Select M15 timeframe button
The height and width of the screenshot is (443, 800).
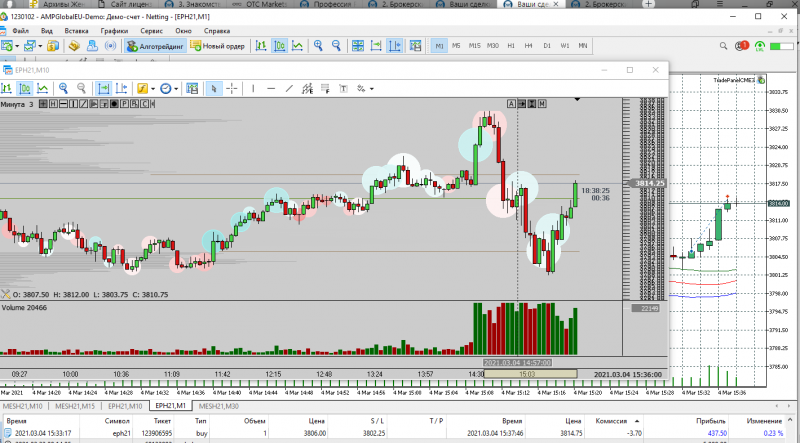[x=474, y=46]
